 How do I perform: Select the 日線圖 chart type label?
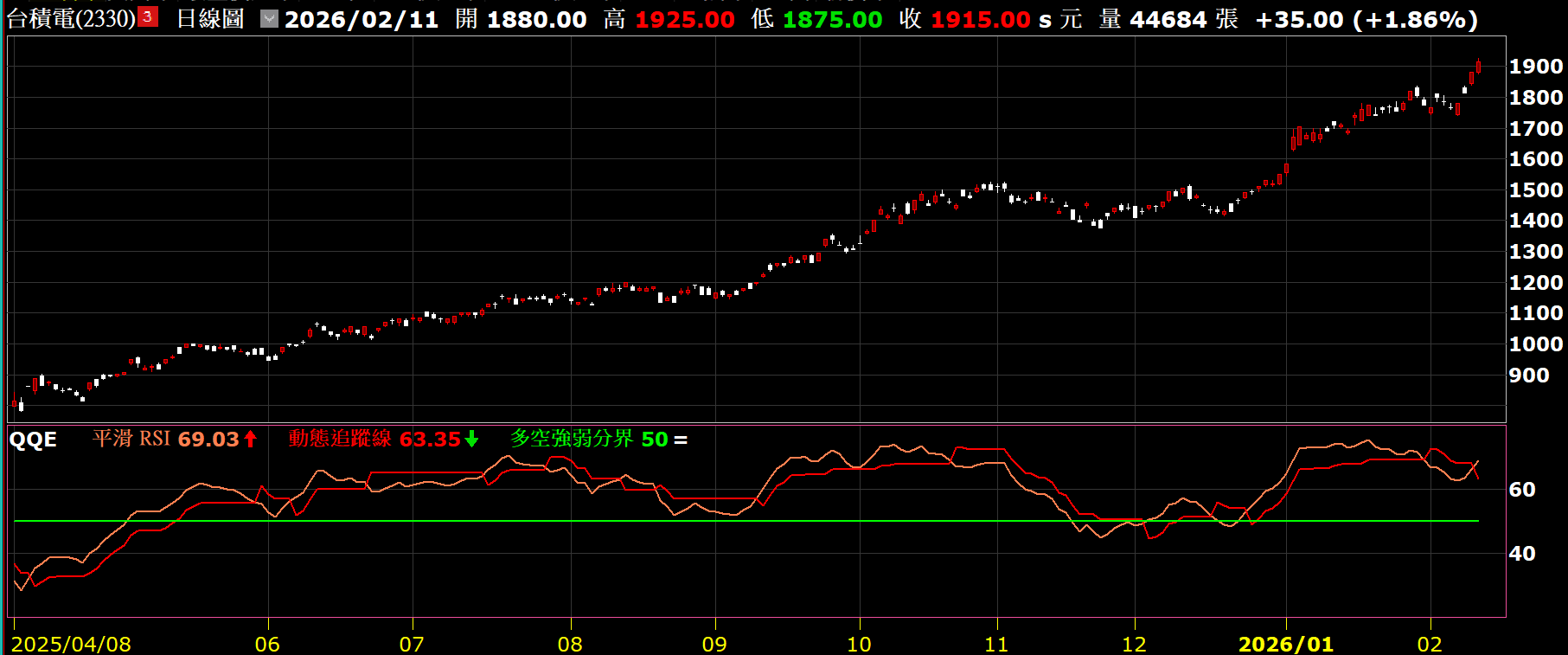click(x=210, y=18)
